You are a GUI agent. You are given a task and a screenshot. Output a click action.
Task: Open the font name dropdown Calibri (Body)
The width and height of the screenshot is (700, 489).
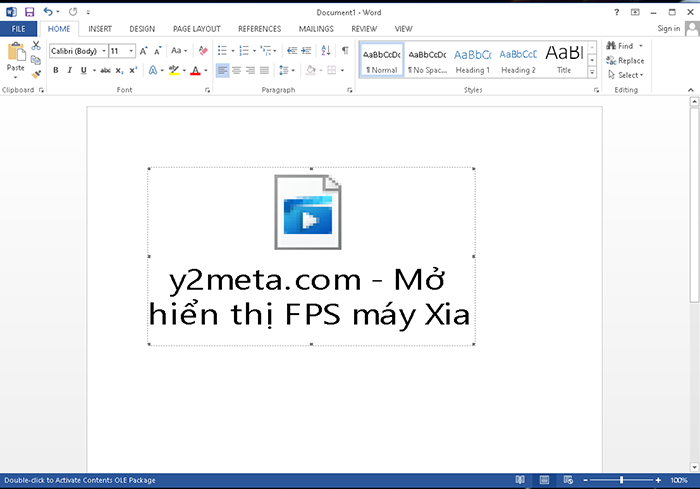pyautogui.click(x=104, y=51)
